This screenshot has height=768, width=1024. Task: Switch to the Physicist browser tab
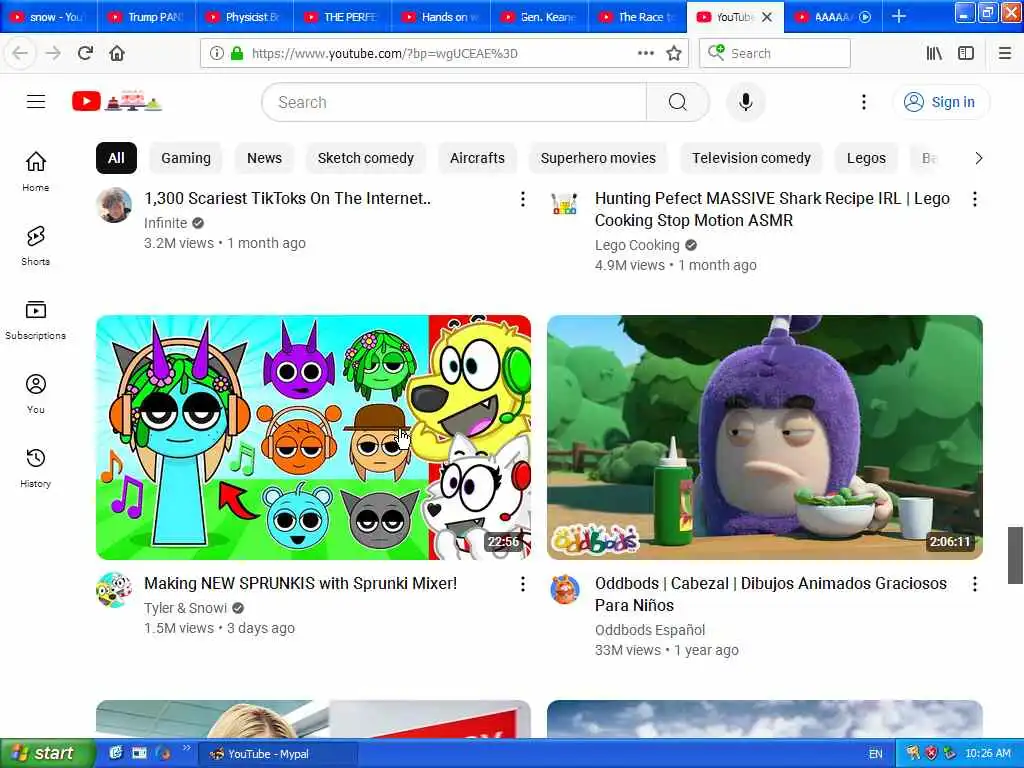245,17
